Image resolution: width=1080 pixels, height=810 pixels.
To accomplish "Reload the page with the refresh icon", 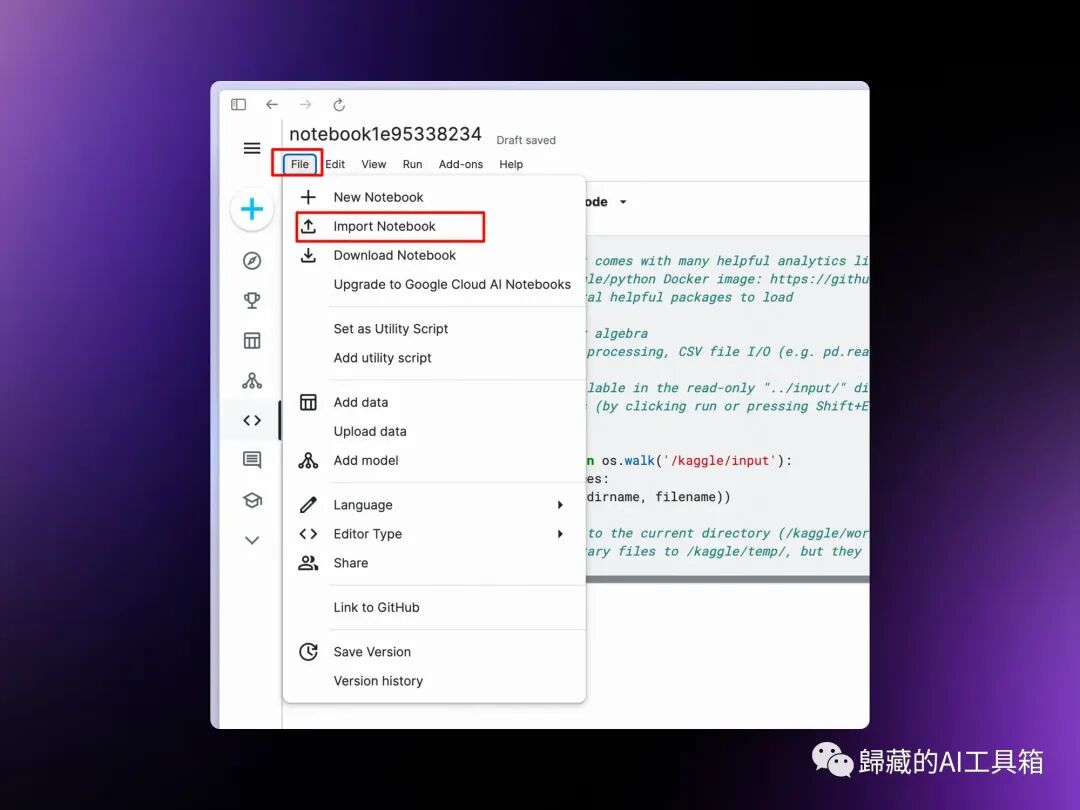I will click(x=339, y=105).
